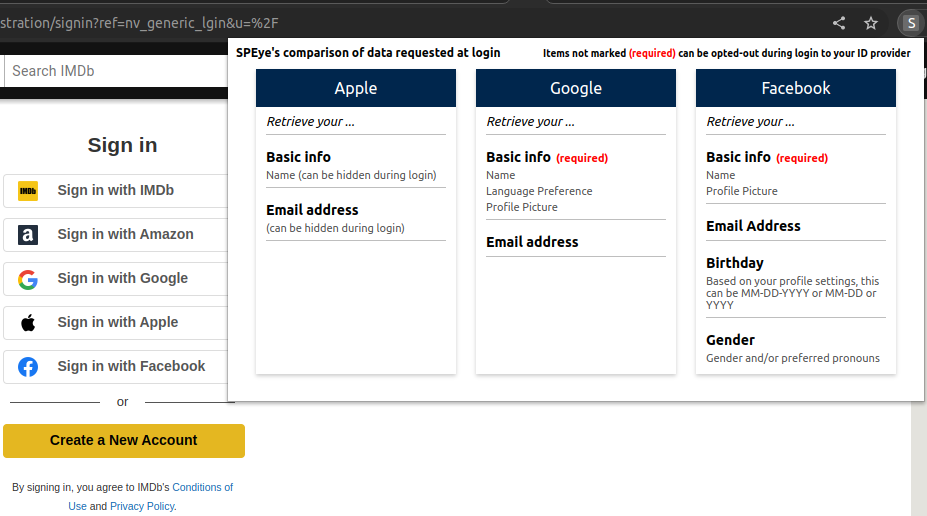Click Facebook's Basic info heading

(738, 157)
